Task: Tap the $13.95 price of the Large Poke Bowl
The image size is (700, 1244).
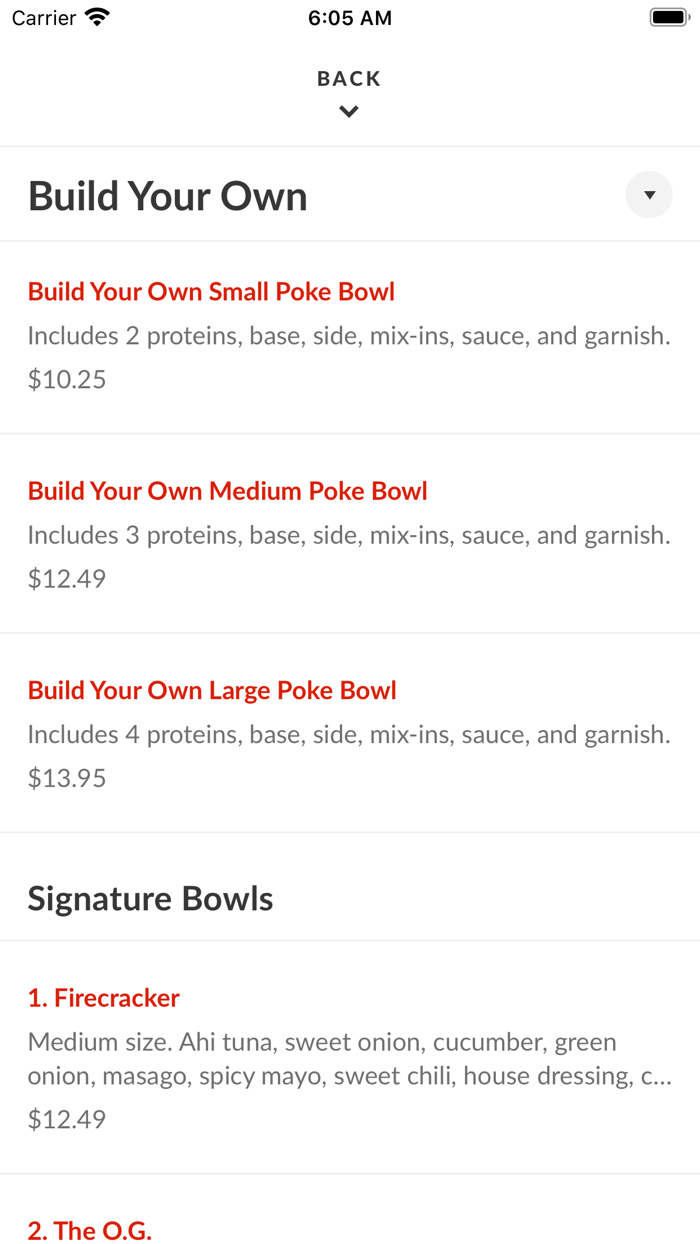Action: coord(66,777)
